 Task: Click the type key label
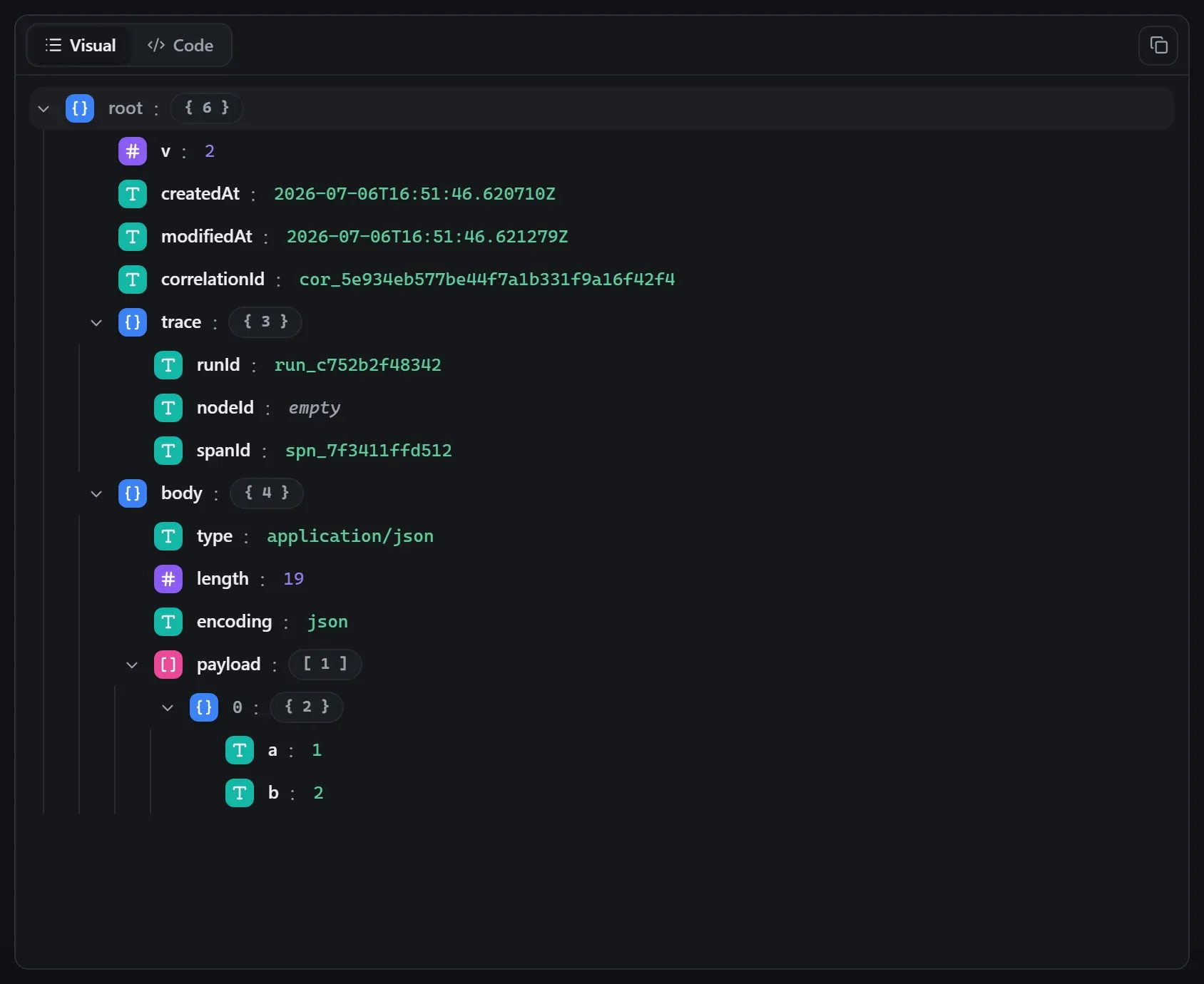(x=215, y=536)
